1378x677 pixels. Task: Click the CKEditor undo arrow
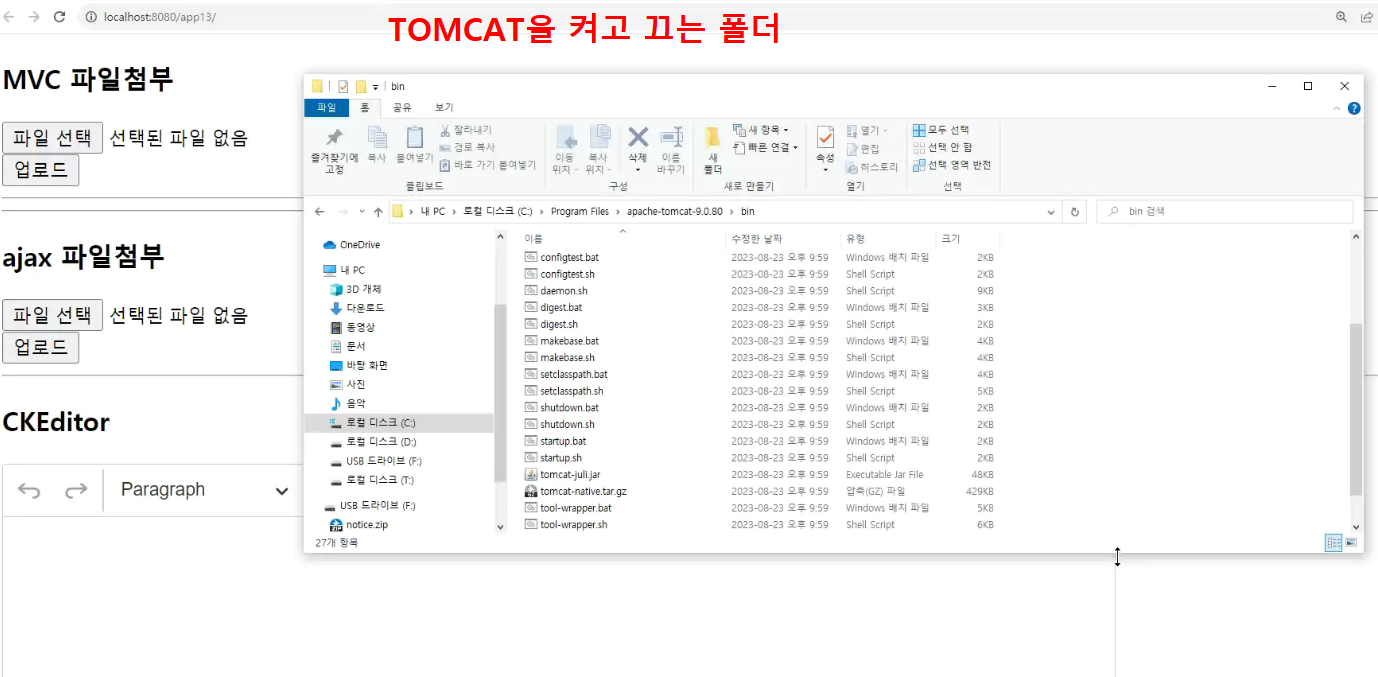(x=30, y=490)
